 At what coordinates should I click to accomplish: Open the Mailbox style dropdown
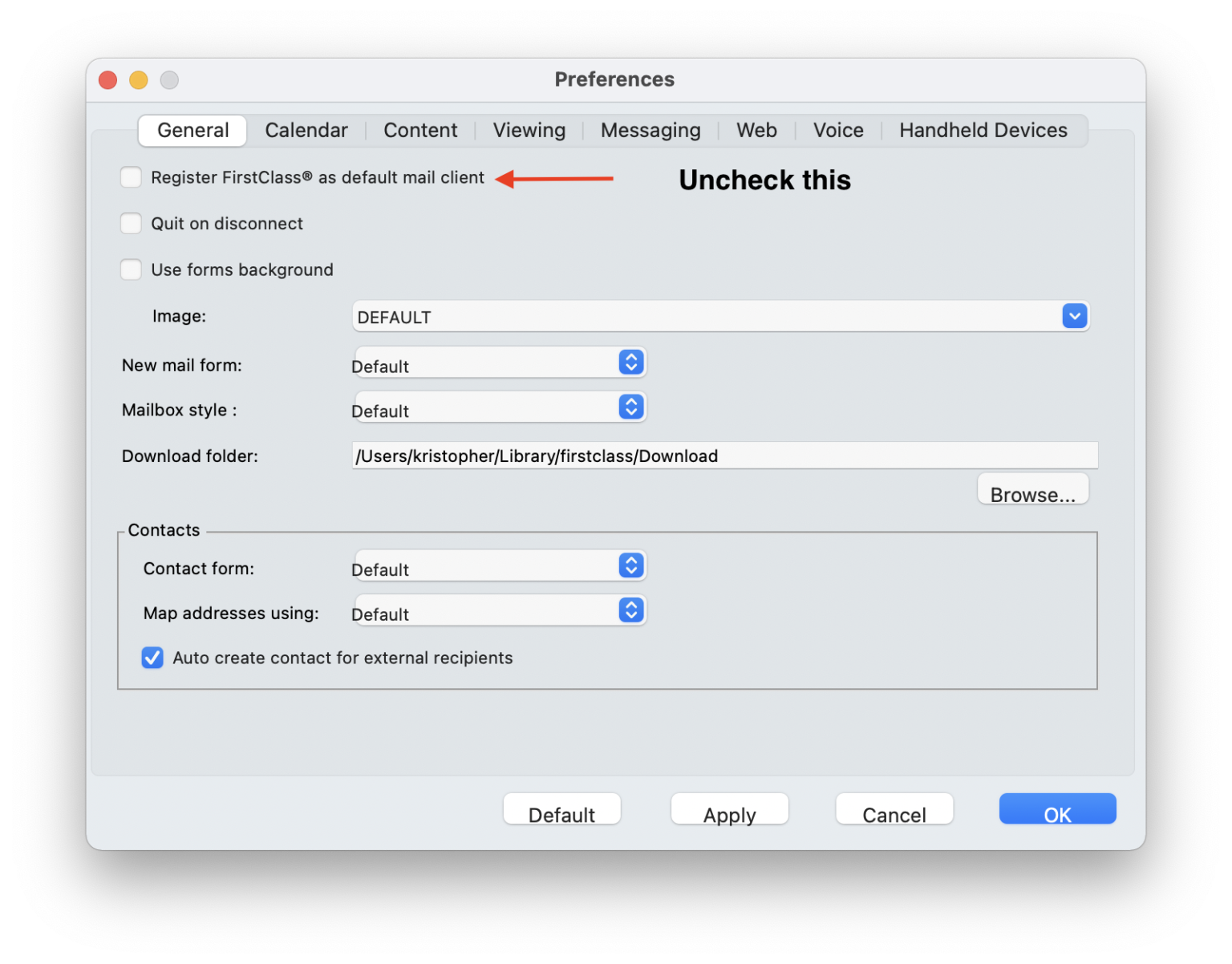click(500, 407)
